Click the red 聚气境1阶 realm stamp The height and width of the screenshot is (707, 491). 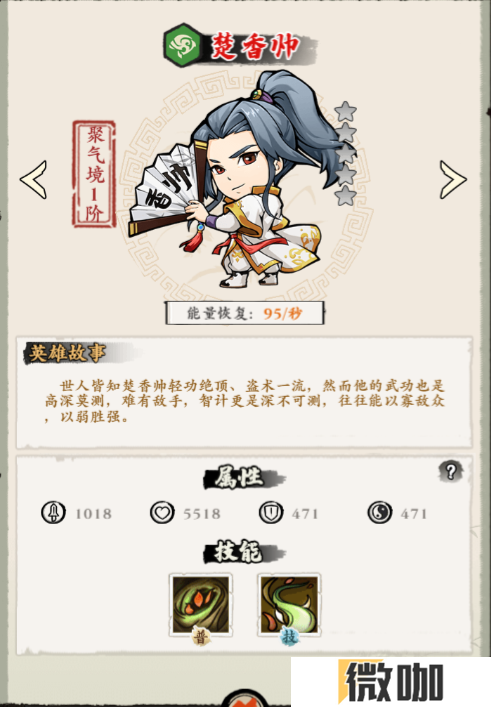pyautogui.click(x=95, y=174)
